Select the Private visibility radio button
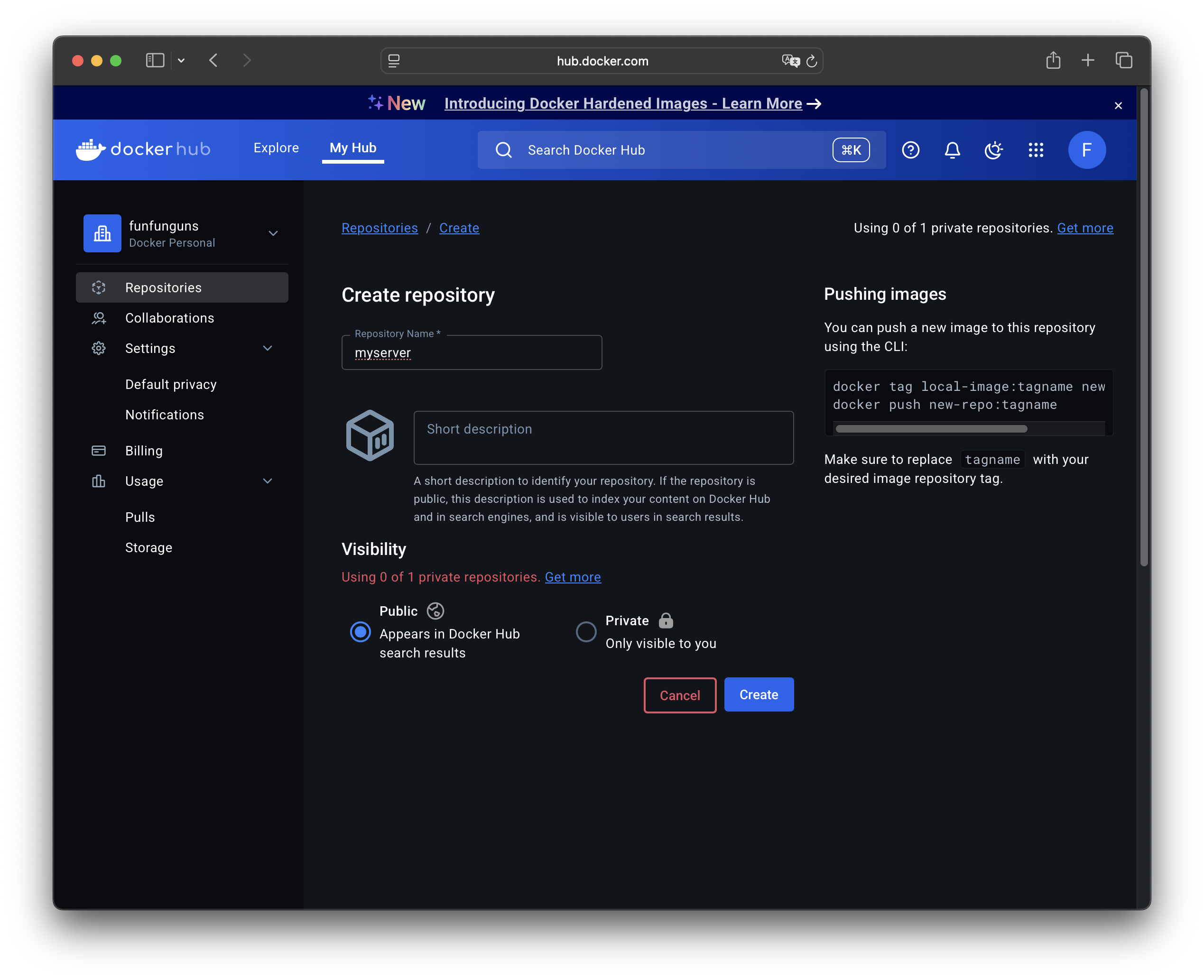The height and width of the screenshot is (980, 1204). pos(586,632)
